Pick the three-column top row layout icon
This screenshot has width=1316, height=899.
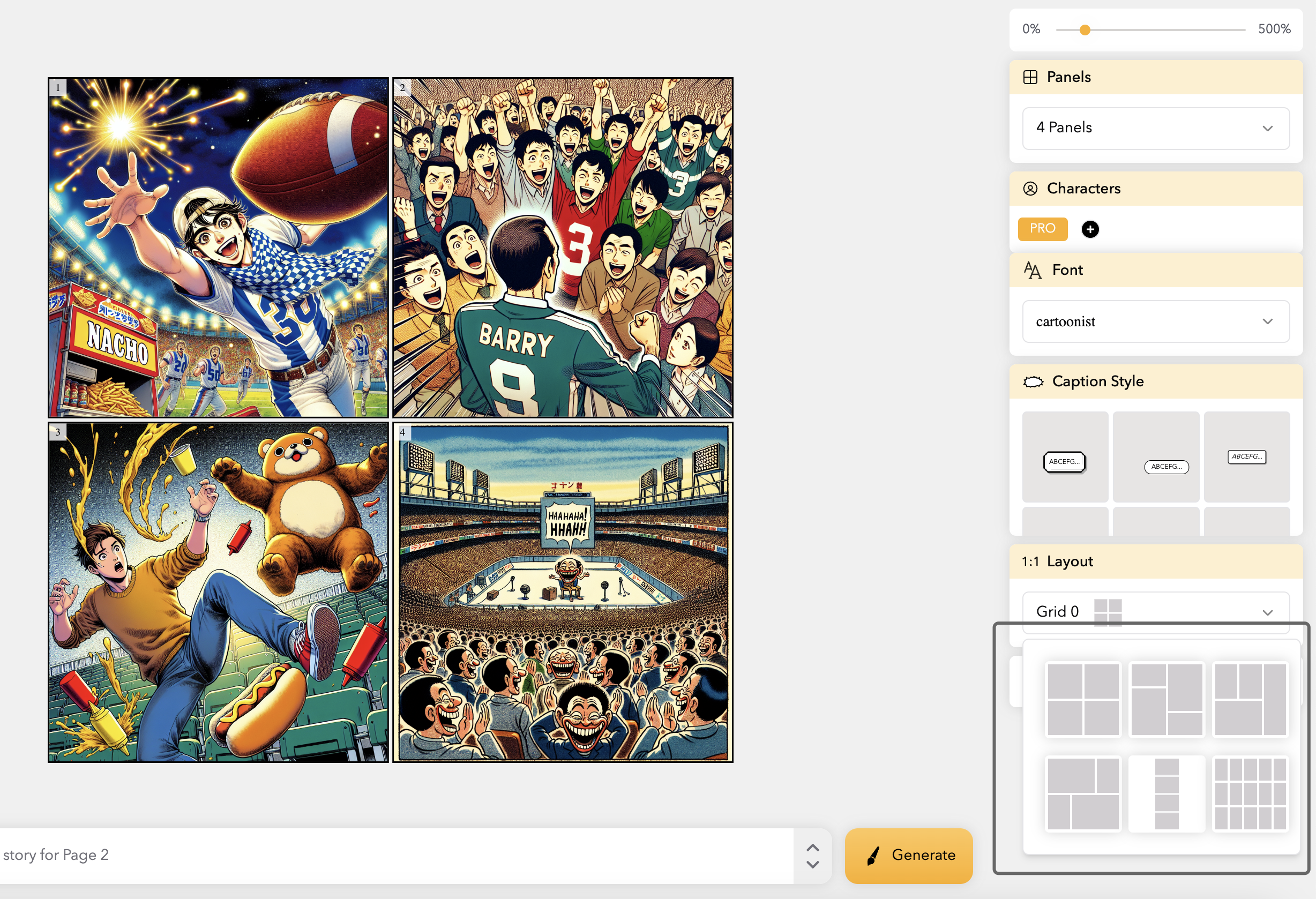[1250, 699]
